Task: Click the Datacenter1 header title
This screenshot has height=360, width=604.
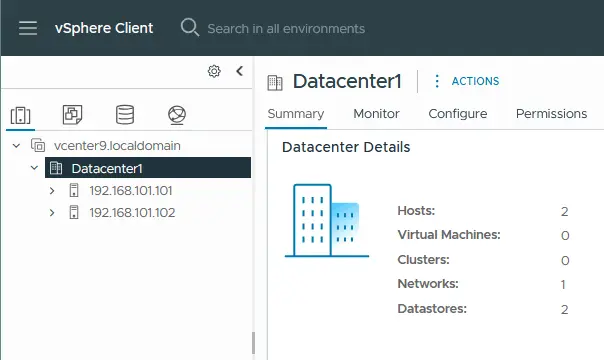Action: point(347,81)
